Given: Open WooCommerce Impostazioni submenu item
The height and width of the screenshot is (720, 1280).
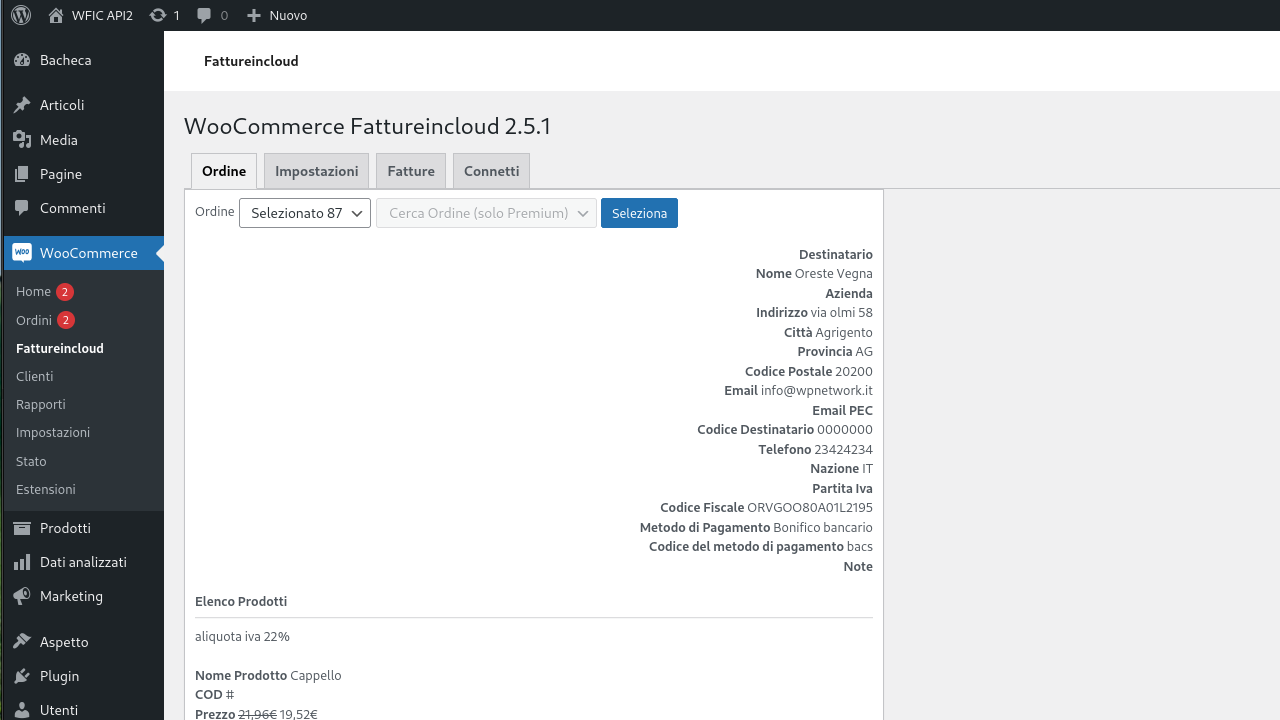Looking at the screenshot, I should point(53,432).
